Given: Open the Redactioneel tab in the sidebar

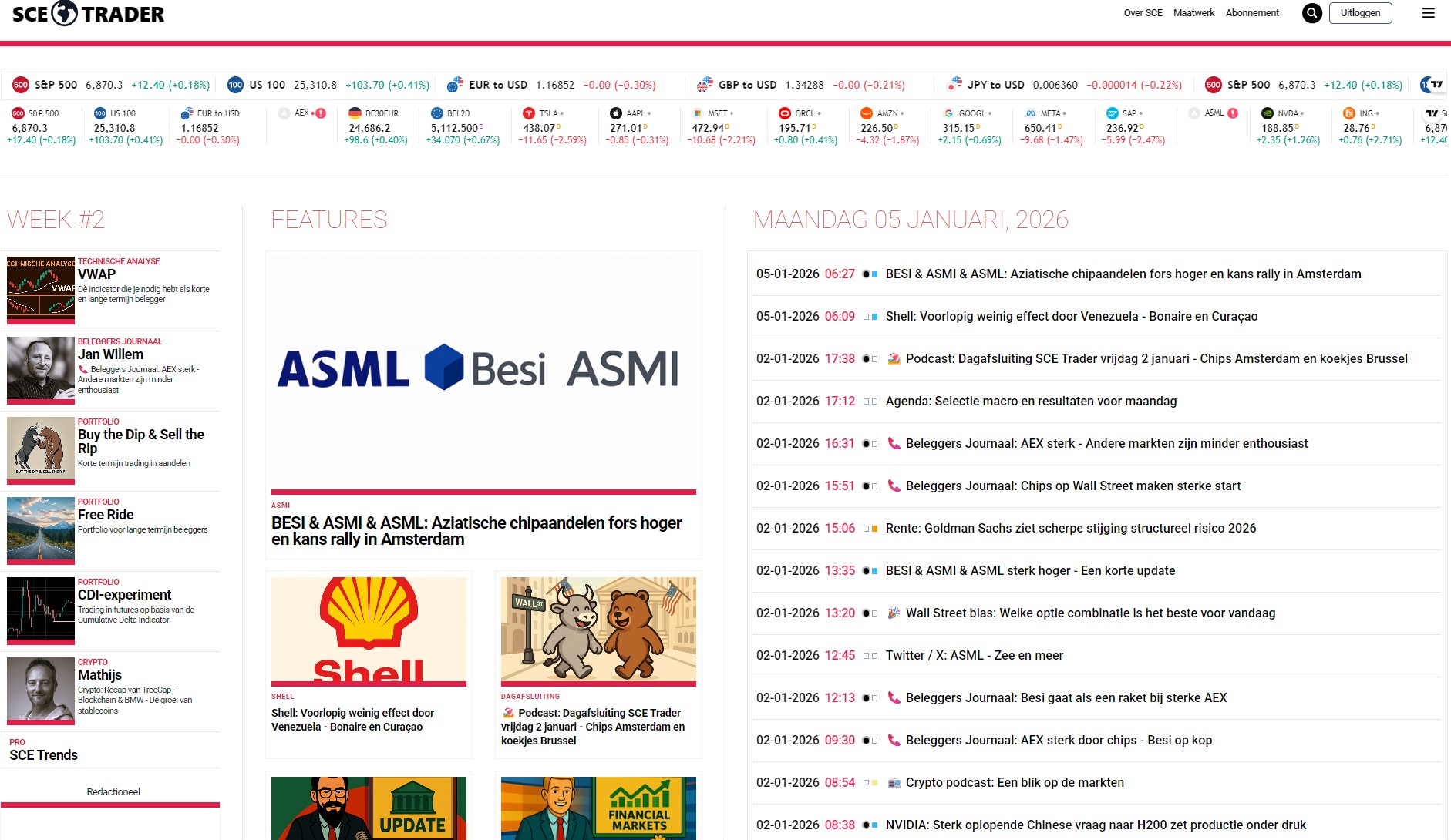Looking at the screenshot, I should click(113, 791).
